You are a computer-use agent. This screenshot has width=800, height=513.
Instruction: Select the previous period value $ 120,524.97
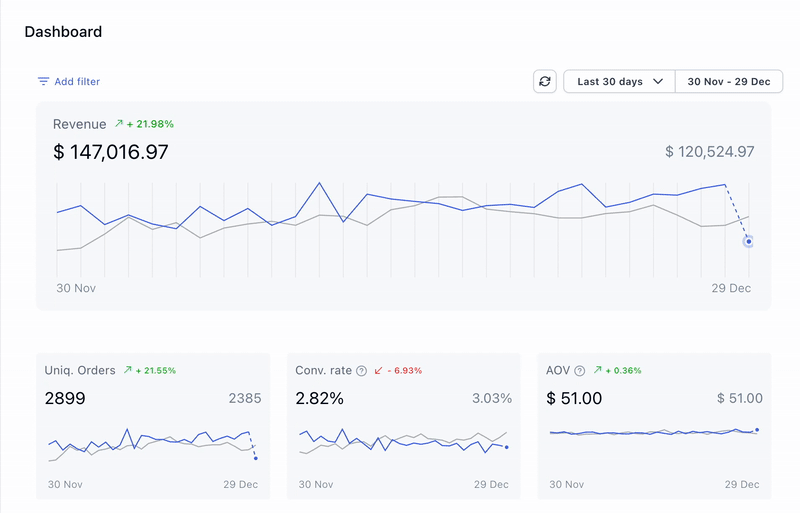(709, 152)
